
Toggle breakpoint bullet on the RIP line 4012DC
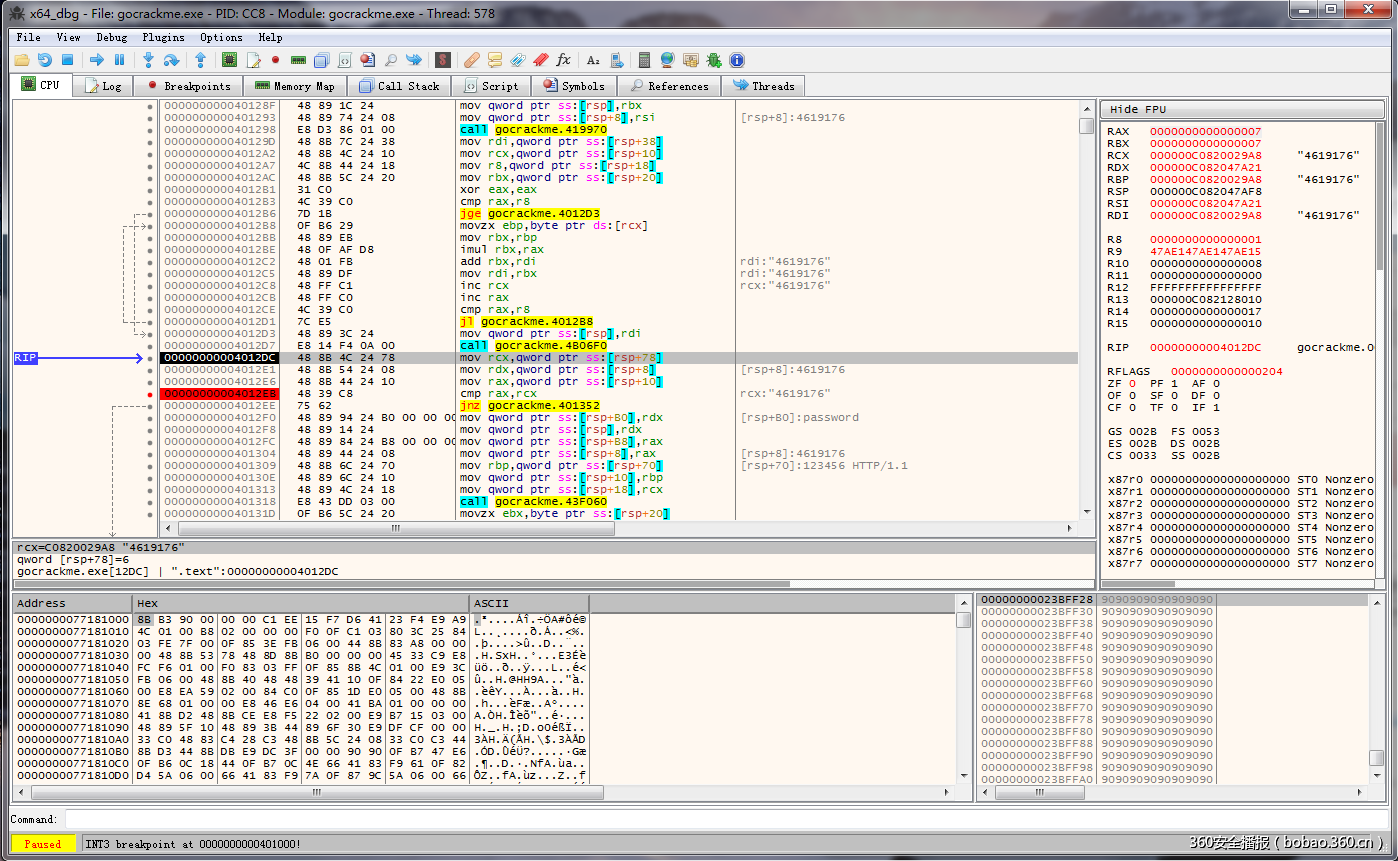[151, 358]
